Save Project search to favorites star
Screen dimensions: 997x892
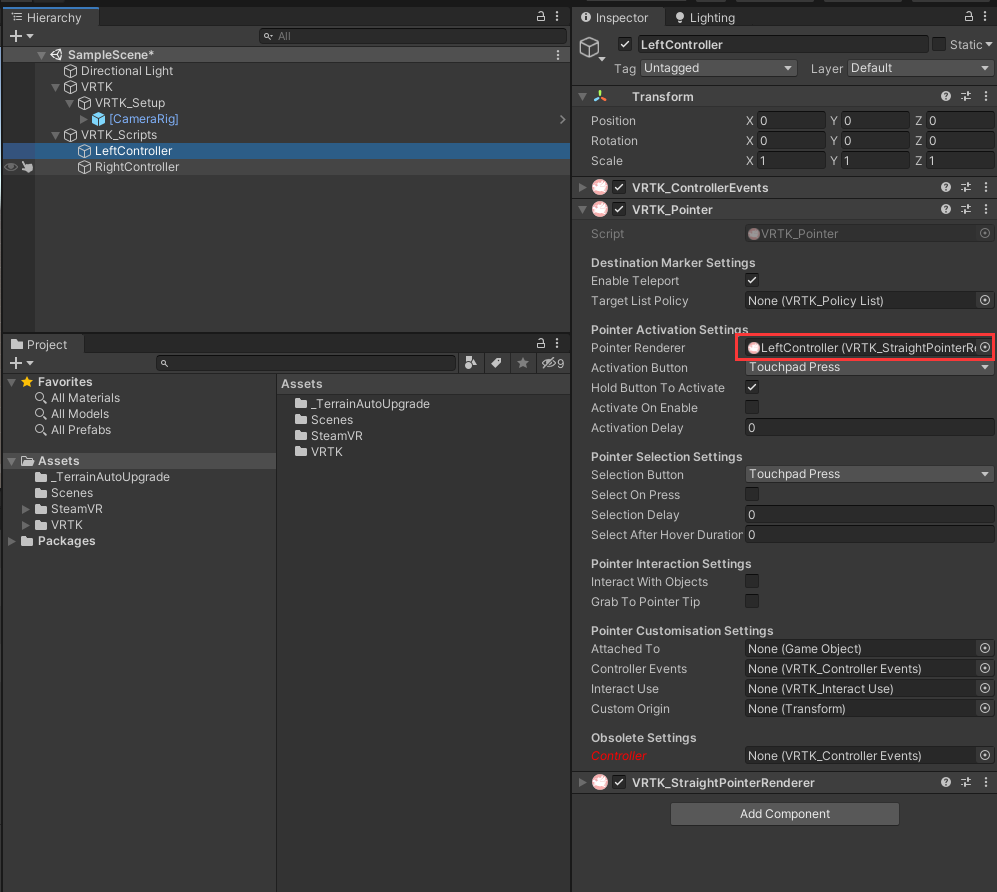coord(523,363)
